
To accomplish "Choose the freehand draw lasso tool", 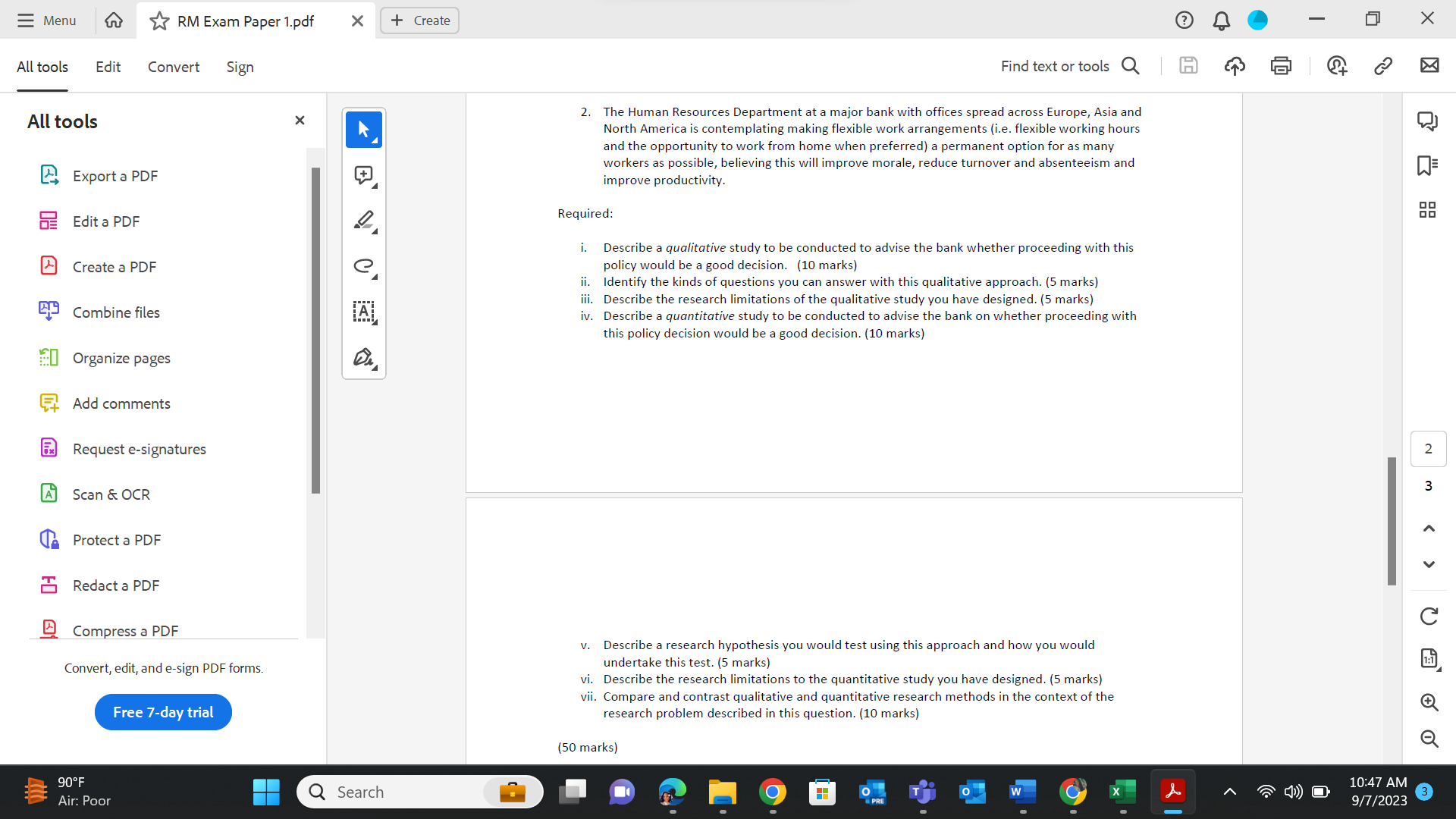I will point(363,266).
